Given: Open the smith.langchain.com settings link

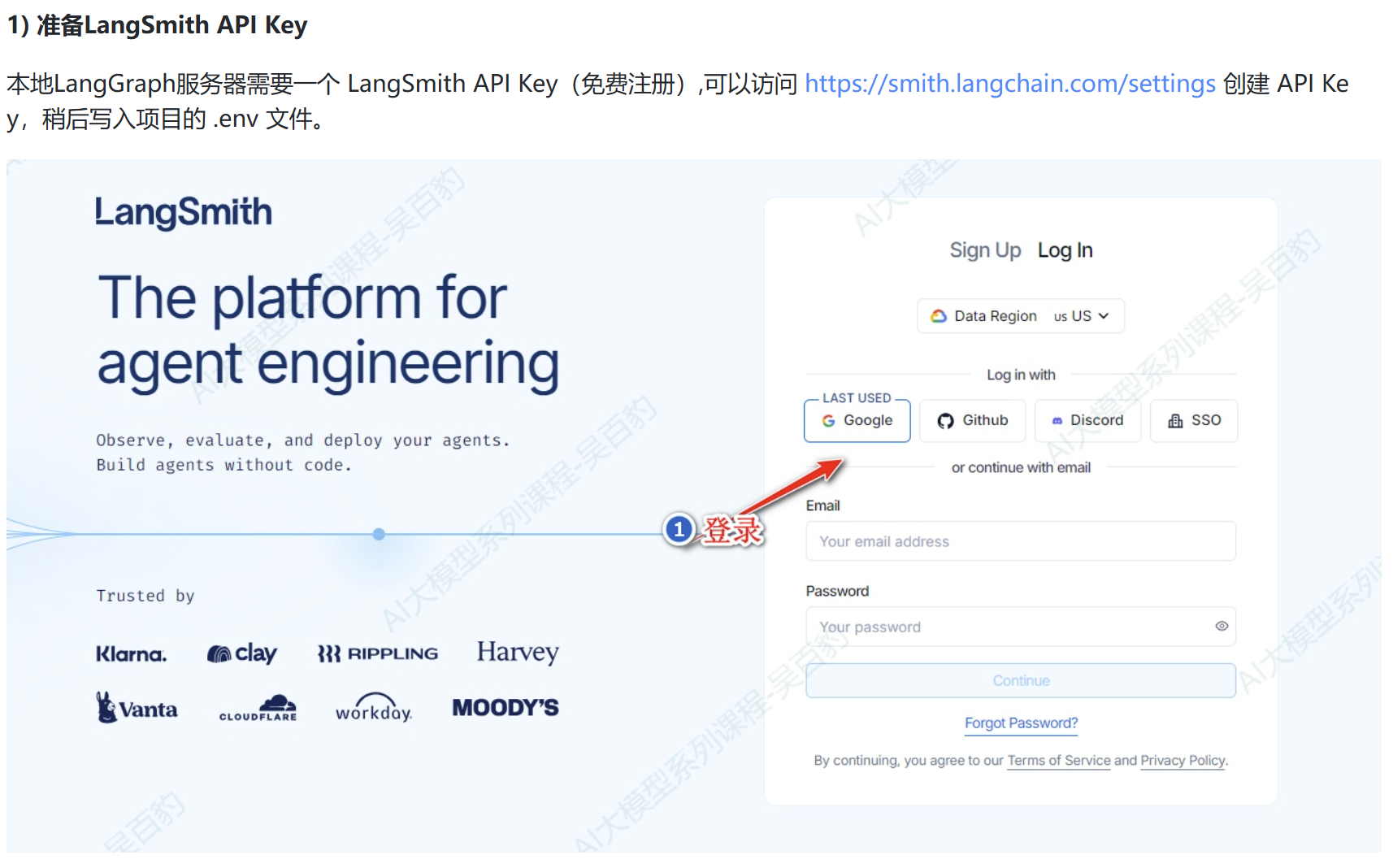Looking at the screenshot, I should [1010, 84].
